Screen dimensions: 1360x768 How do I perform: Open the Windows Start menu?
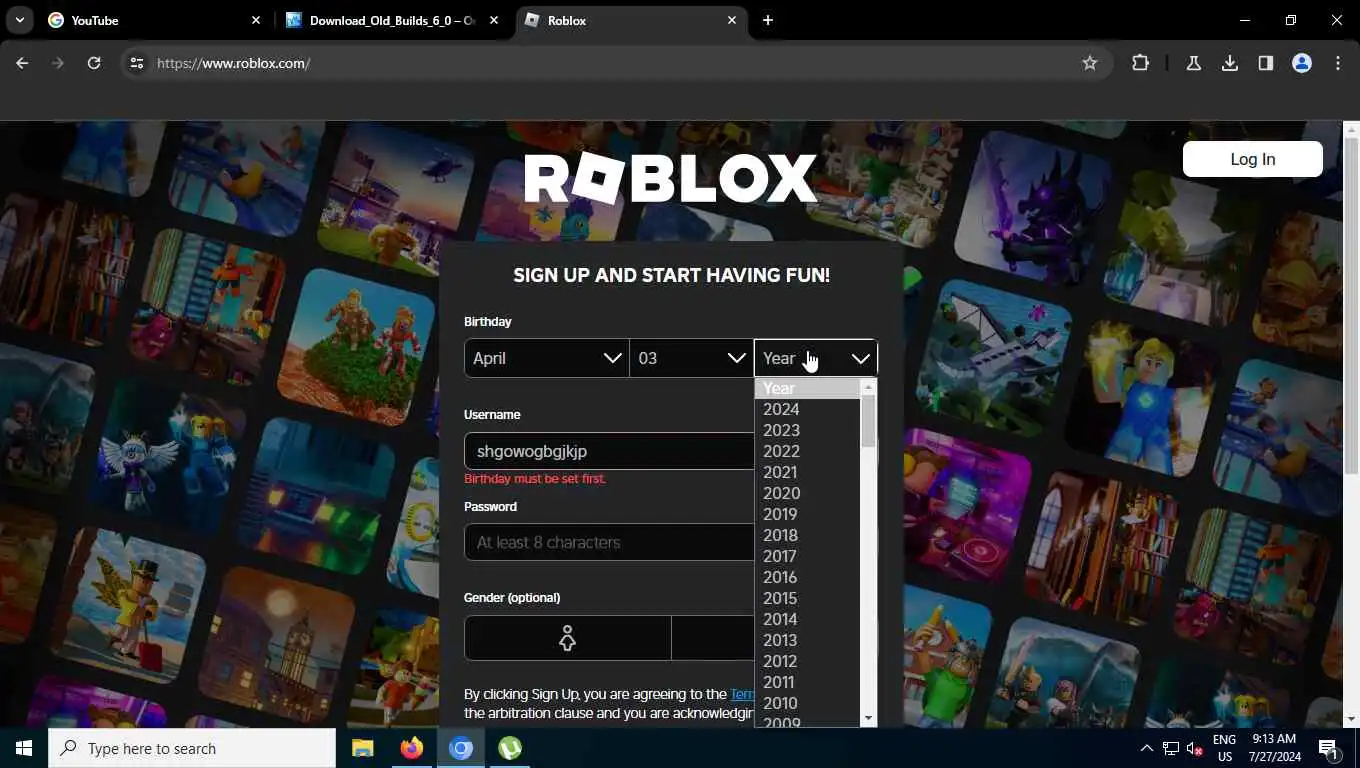coord(24,748)
